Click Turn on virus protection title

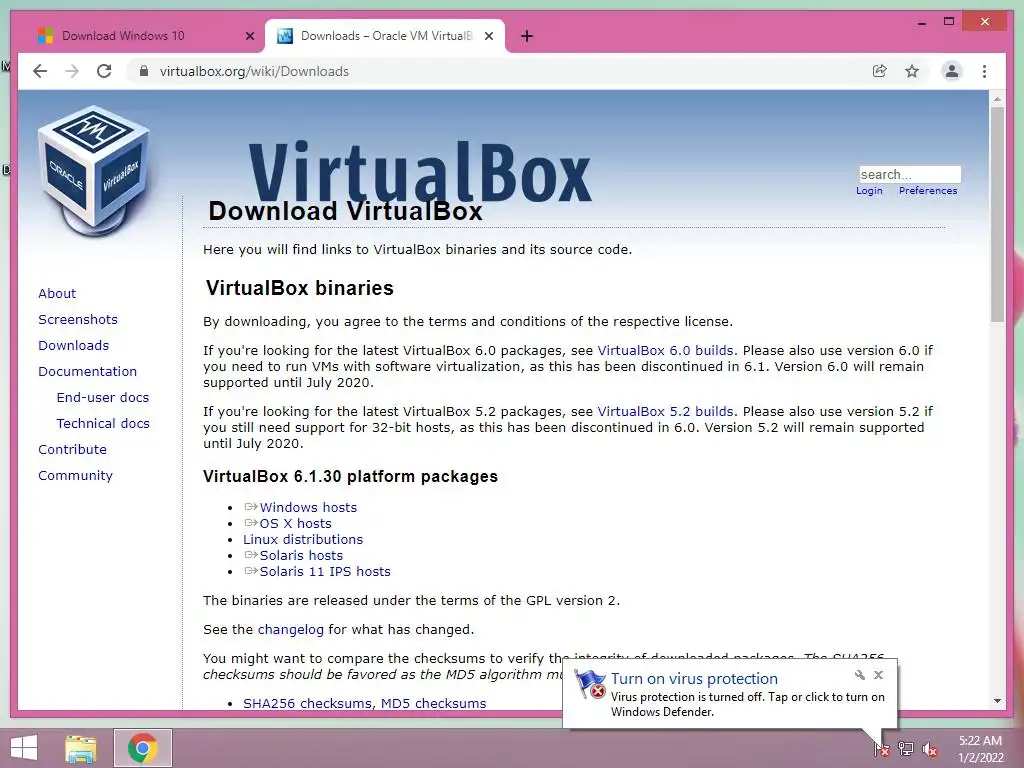pos(694,679)
